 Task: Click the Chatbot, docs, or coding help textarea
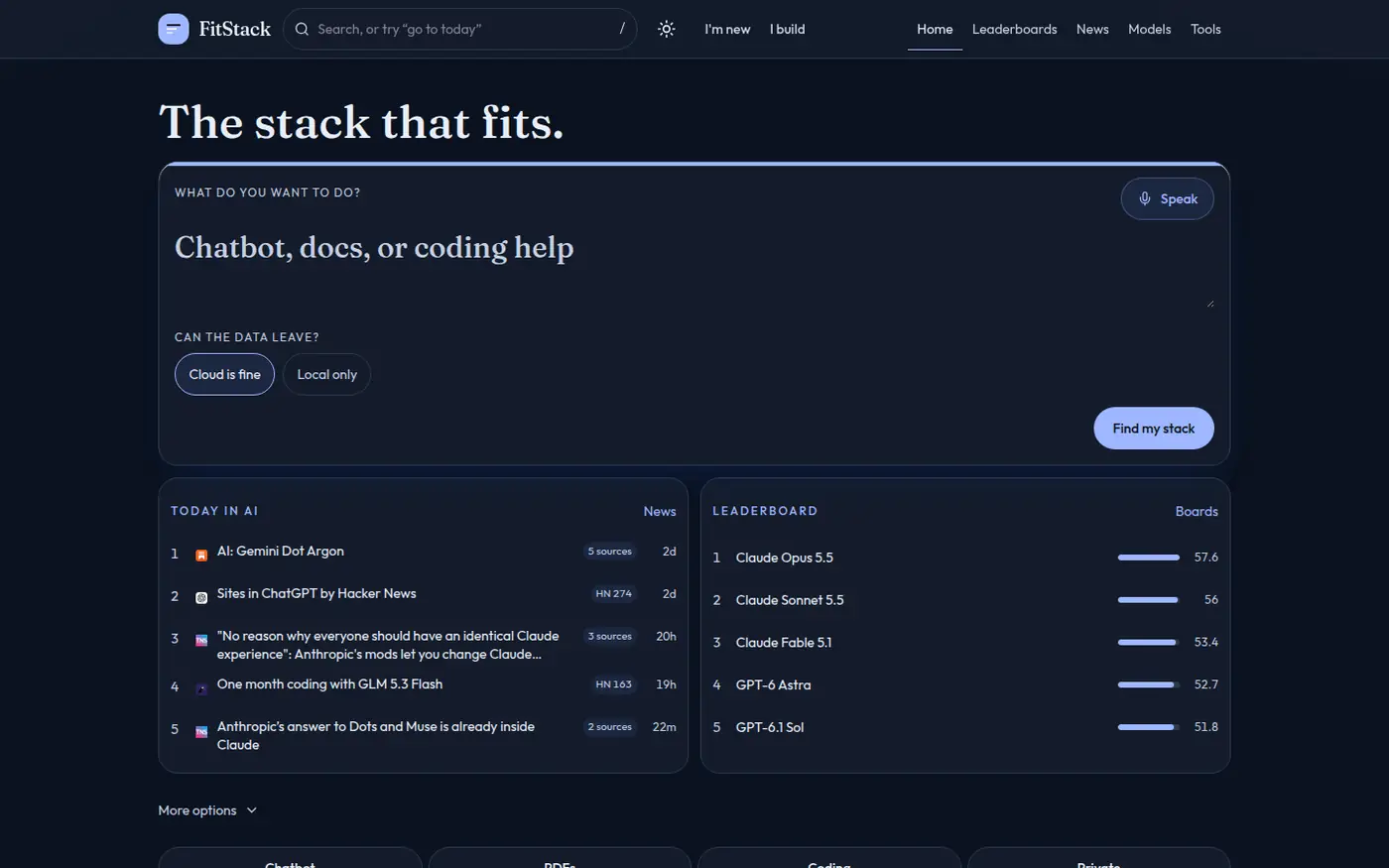pos(694,268)
